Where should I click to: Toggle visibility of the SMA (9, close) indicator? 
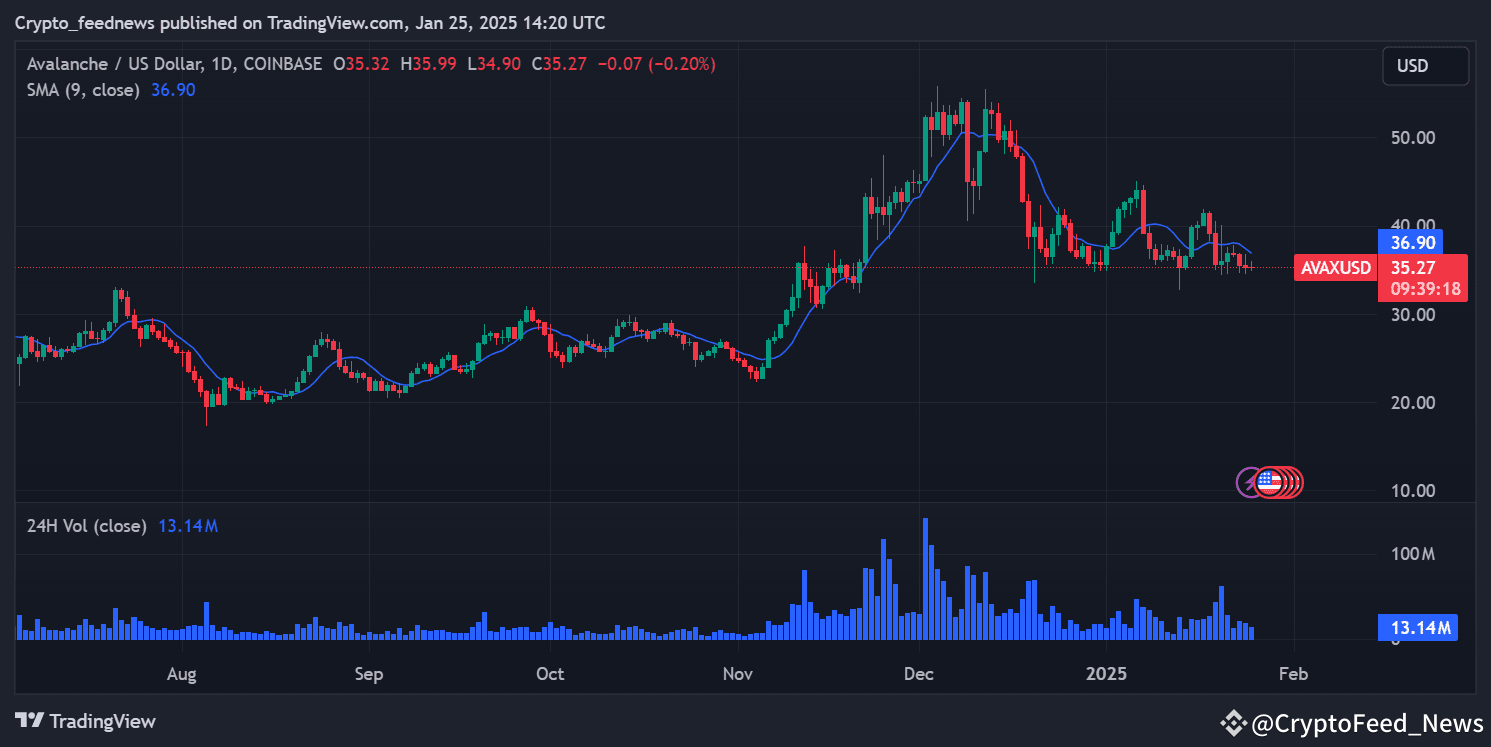(84, 90)
